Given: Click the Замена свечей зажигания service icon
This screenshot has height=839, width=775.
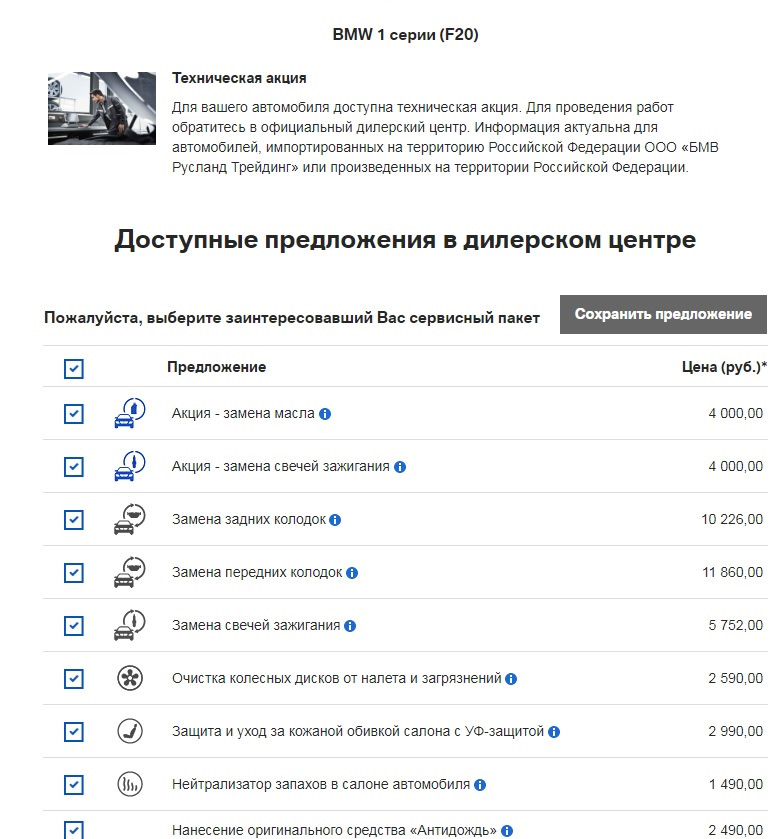Looking at the screenshot, I should (130, 625).
